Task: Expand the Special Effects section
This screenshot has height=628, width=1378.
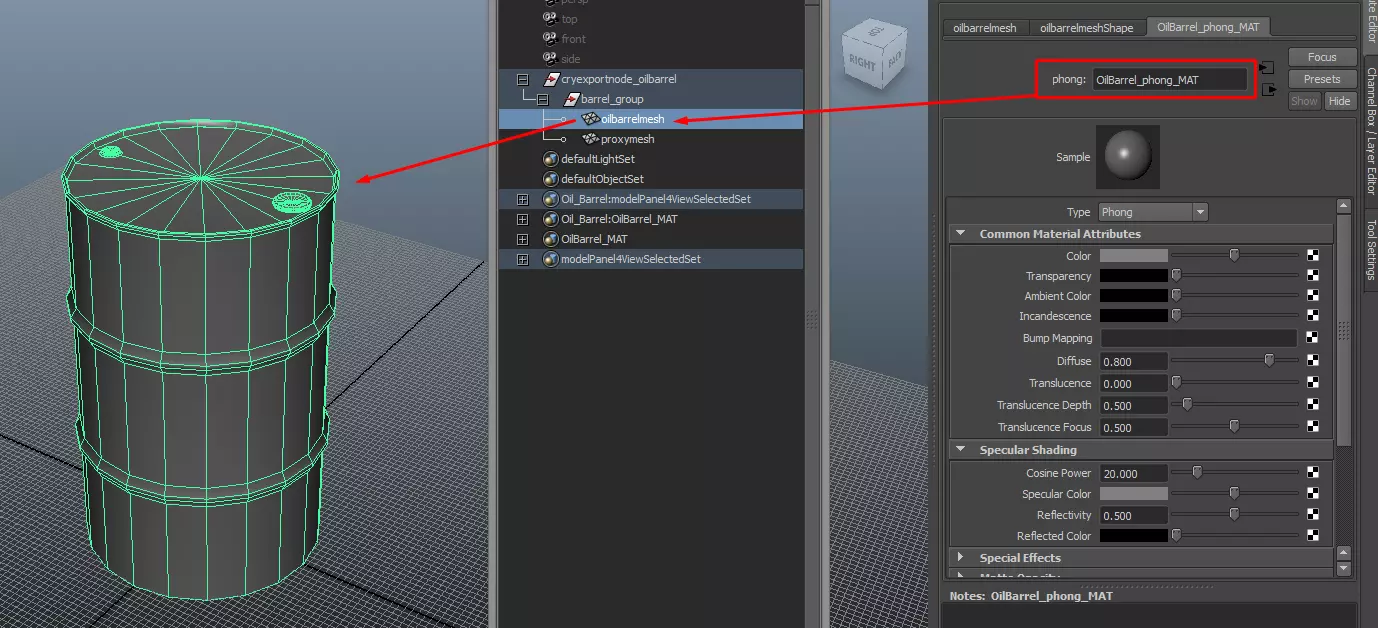Action: (x=961, y=558)
